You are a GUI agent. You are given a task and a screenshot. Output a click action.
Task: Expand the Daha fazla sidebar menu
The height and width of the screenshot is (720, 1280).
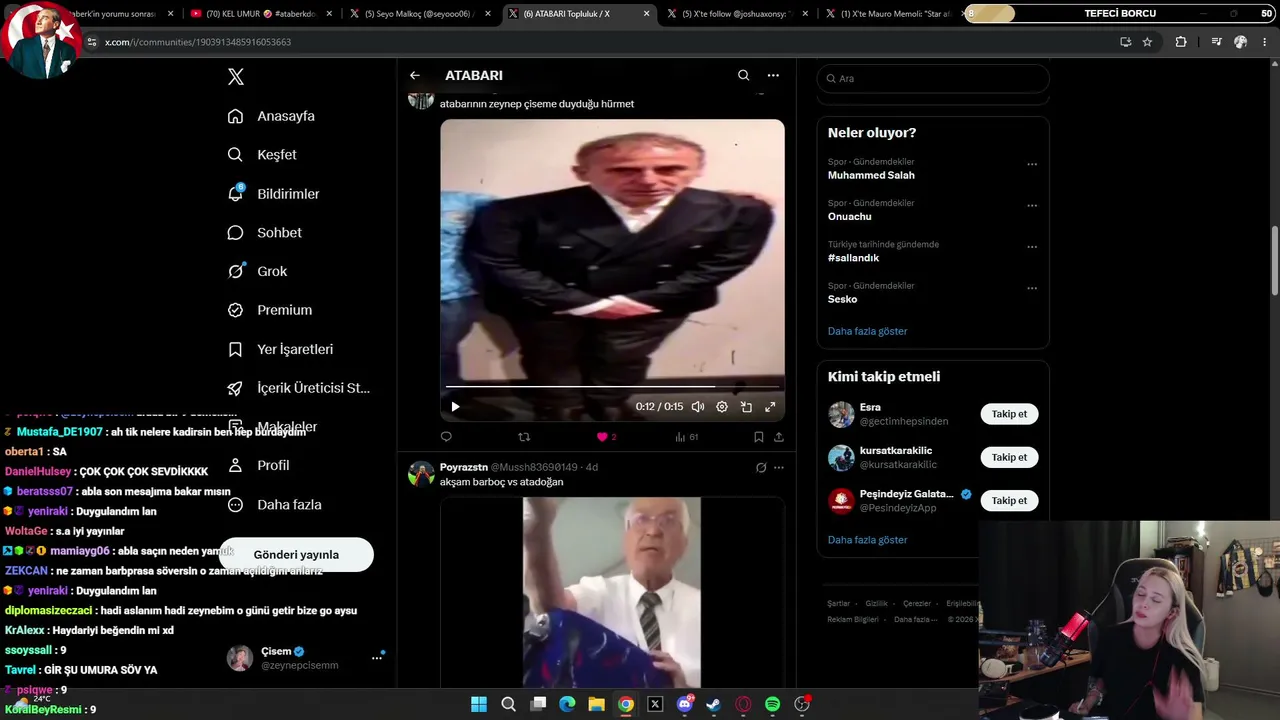274,505
